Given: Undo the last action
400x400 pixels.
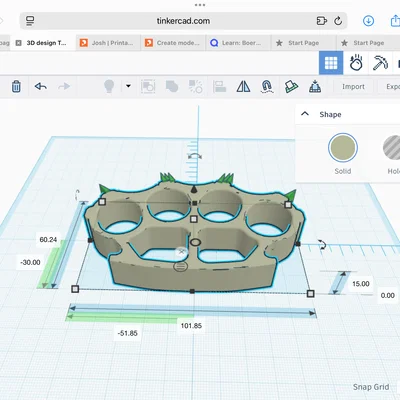Looking at the screenshot, I should tap(40, 87).
